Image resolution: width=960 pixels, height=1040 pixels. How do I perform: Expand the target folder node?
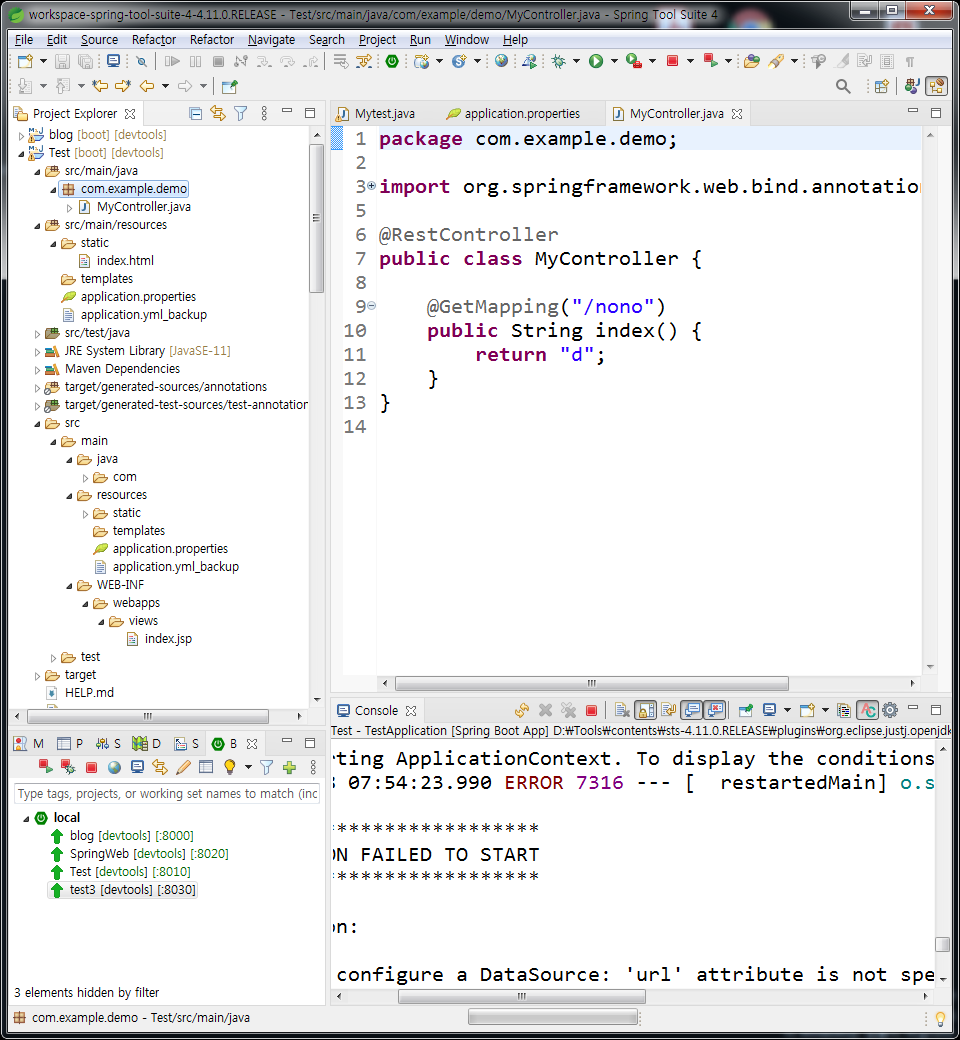37,676
